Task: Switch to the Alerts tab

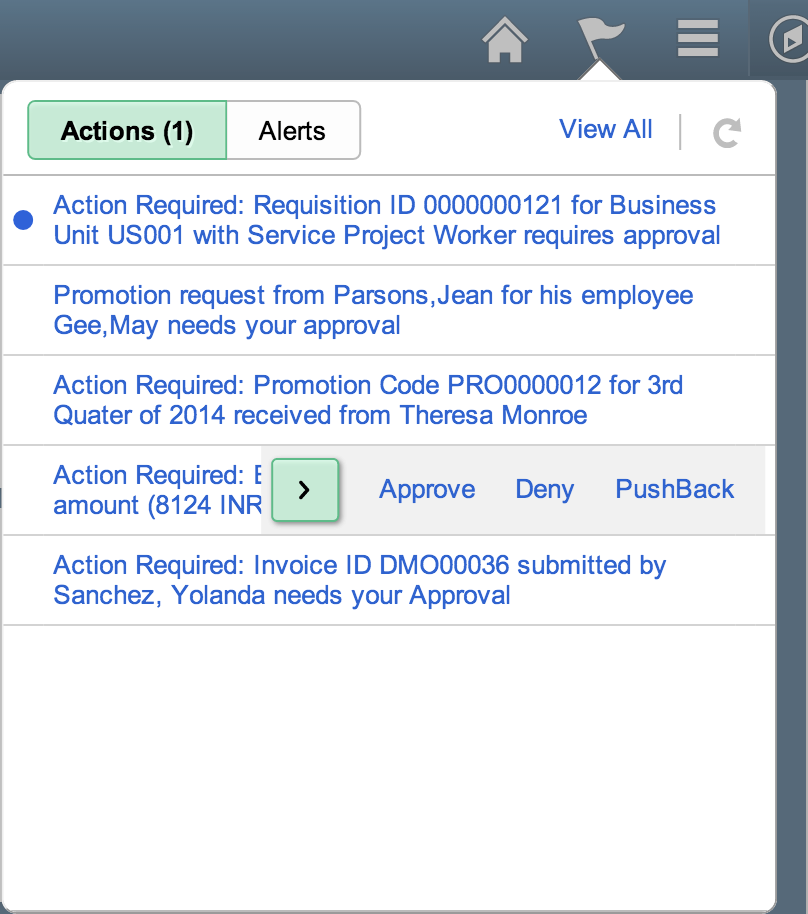Action: (293, 129)
